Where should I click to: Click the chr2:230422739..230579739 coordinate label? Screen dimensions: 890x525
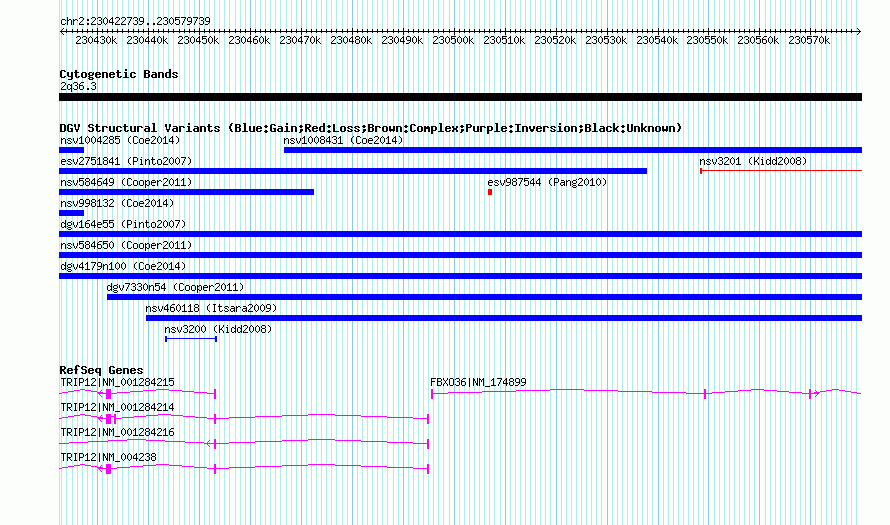tap(135, 21)
